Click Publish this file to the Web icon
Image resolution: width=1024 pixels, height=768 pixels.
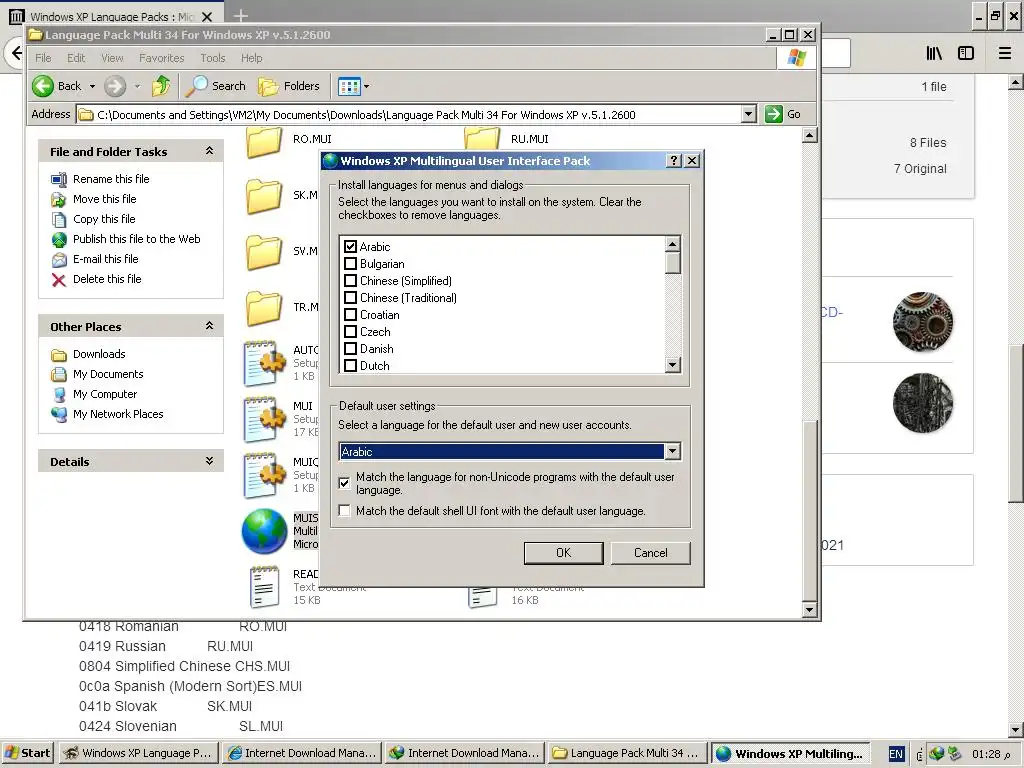click(59, 239)
